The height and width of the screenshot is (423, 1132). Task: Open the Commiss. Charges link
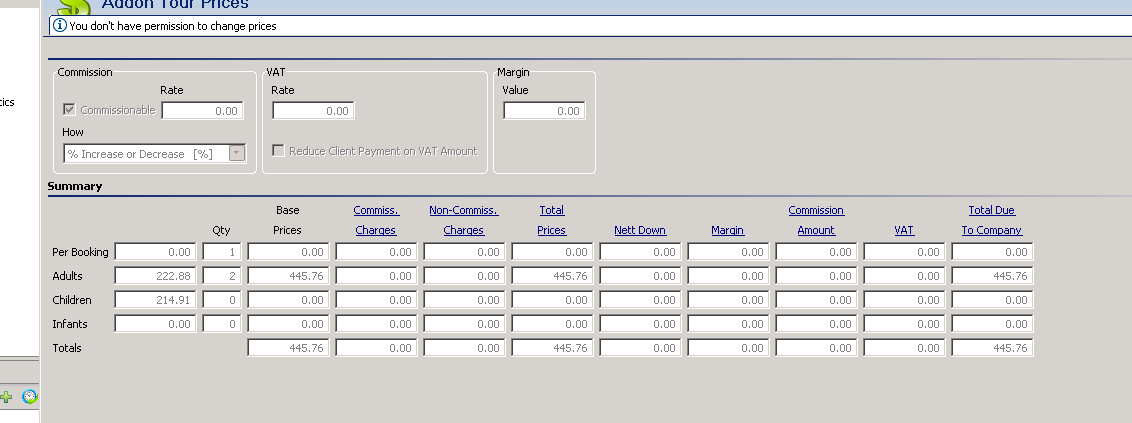click(376, 220)
